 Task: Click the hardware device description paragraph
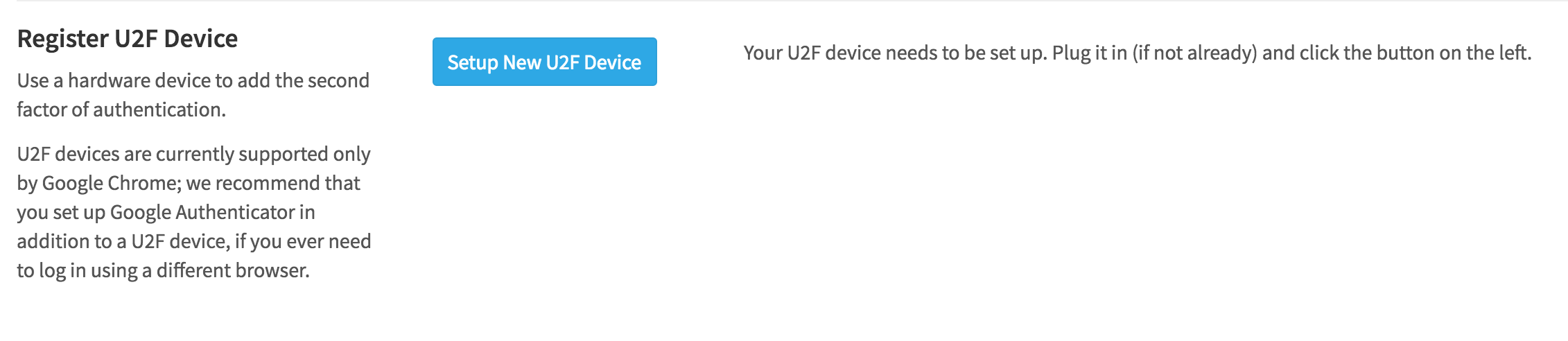193,95
